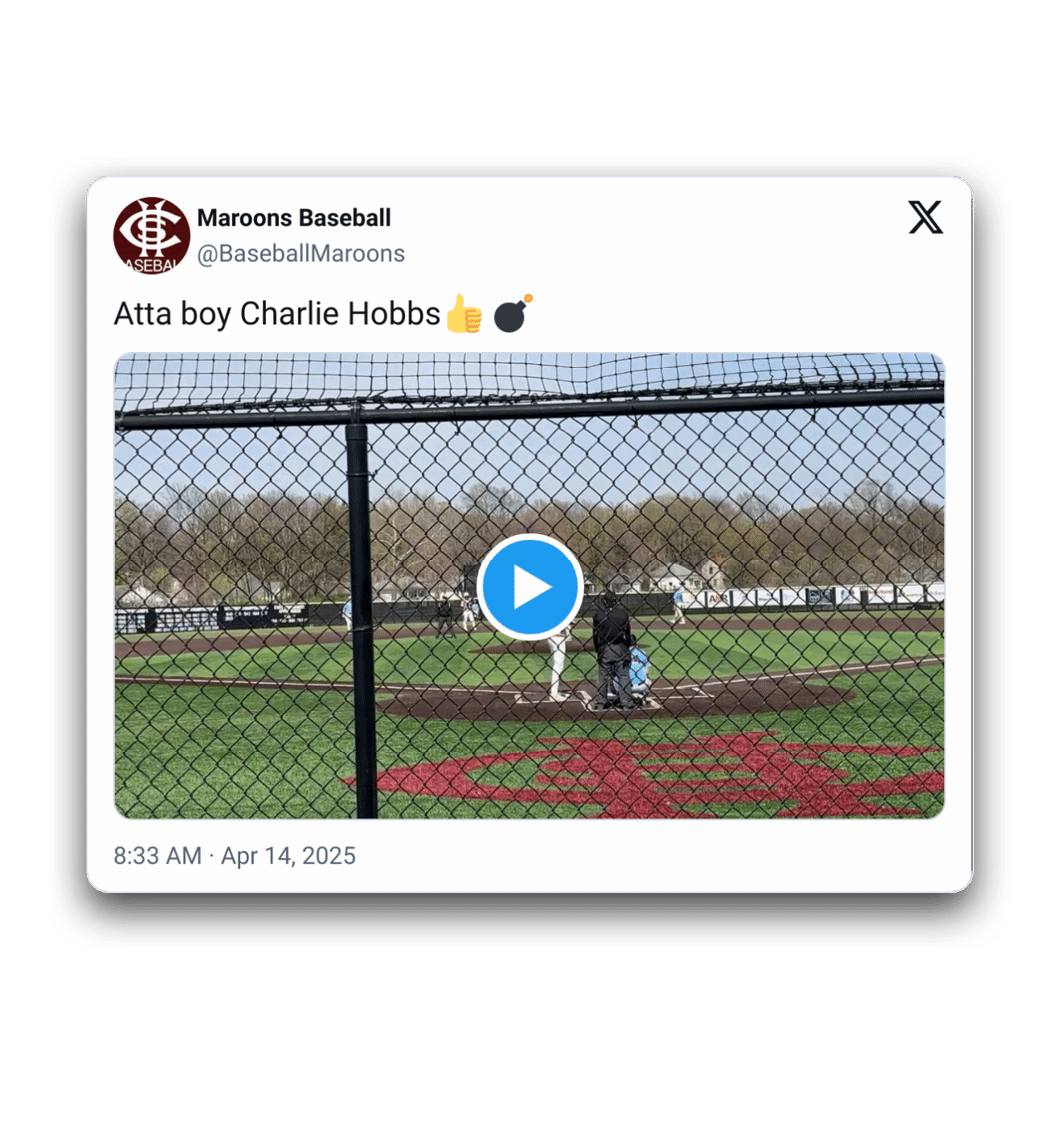Viewport: 1061px width, 1141px height.
Task: Open the X logo link
Action: [x=925, y=218]
